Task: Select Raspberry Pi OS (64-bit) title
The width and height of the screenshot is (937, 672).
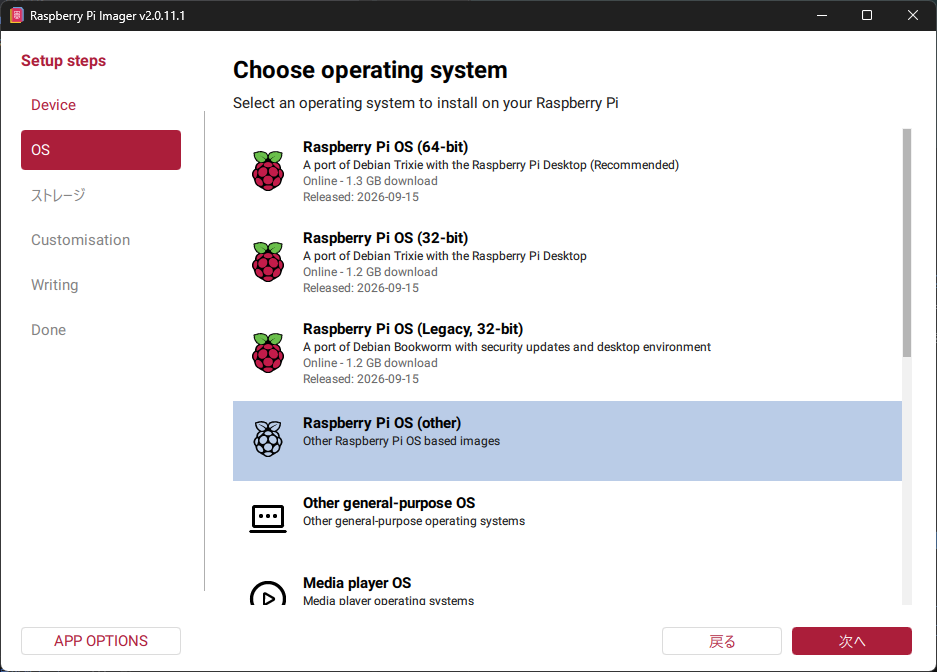Action: [x=385, y=147]
